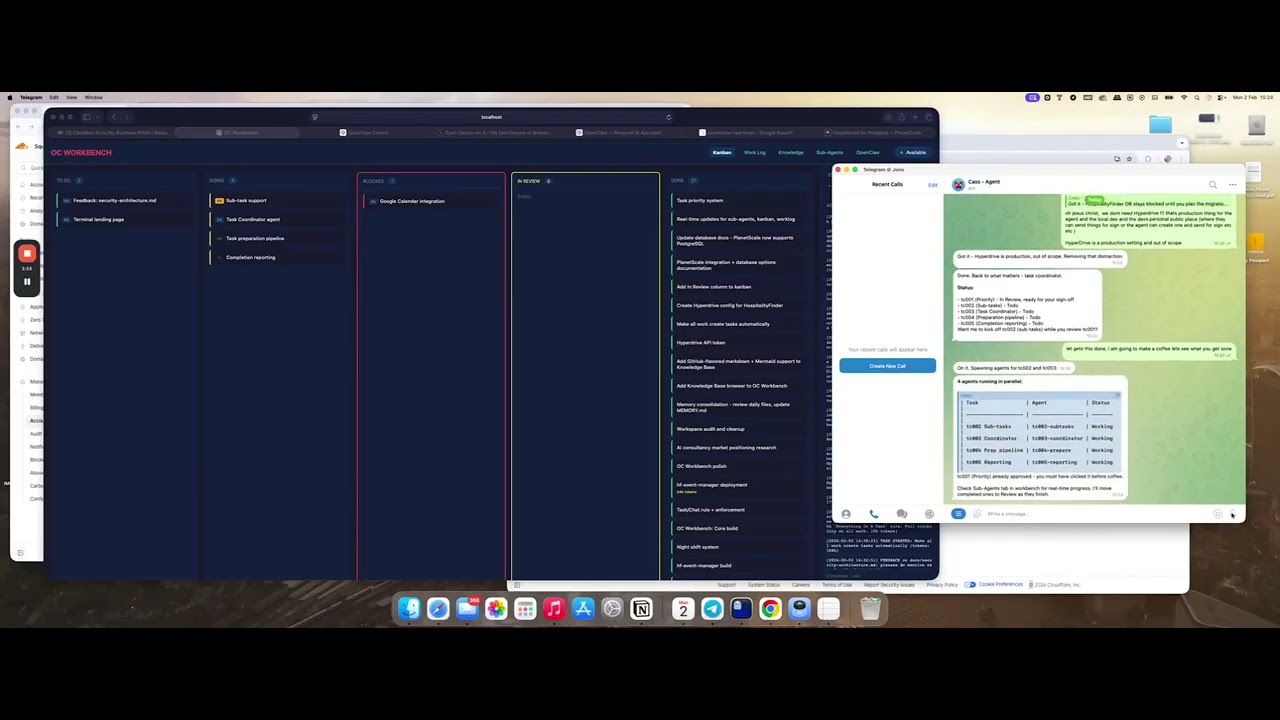Open the Google Calendar integration card
The image size is (1280, 720).
(x=432, y=201)
